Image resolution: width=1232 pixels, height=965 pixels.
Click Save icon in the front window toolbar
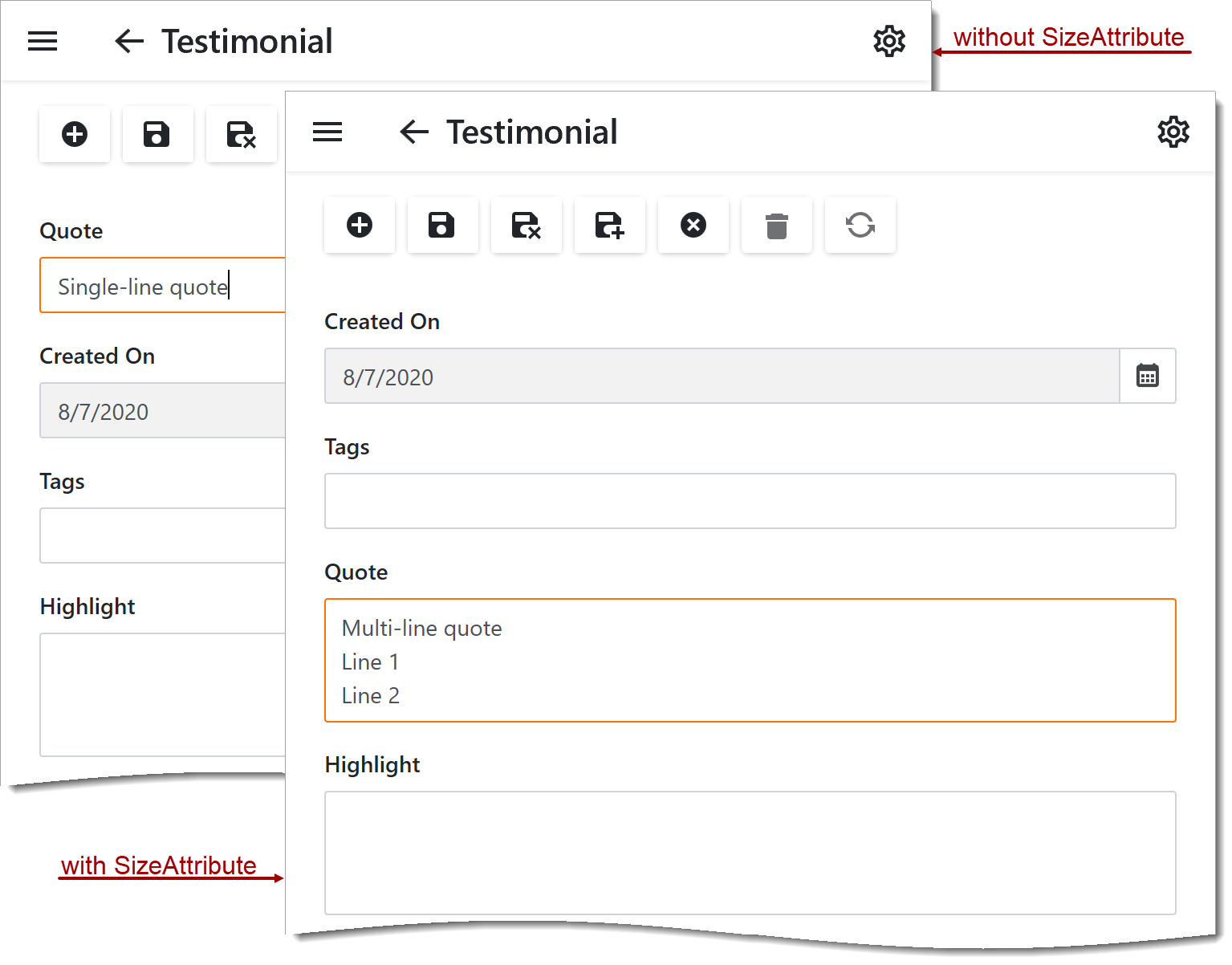tap(442, 225)
